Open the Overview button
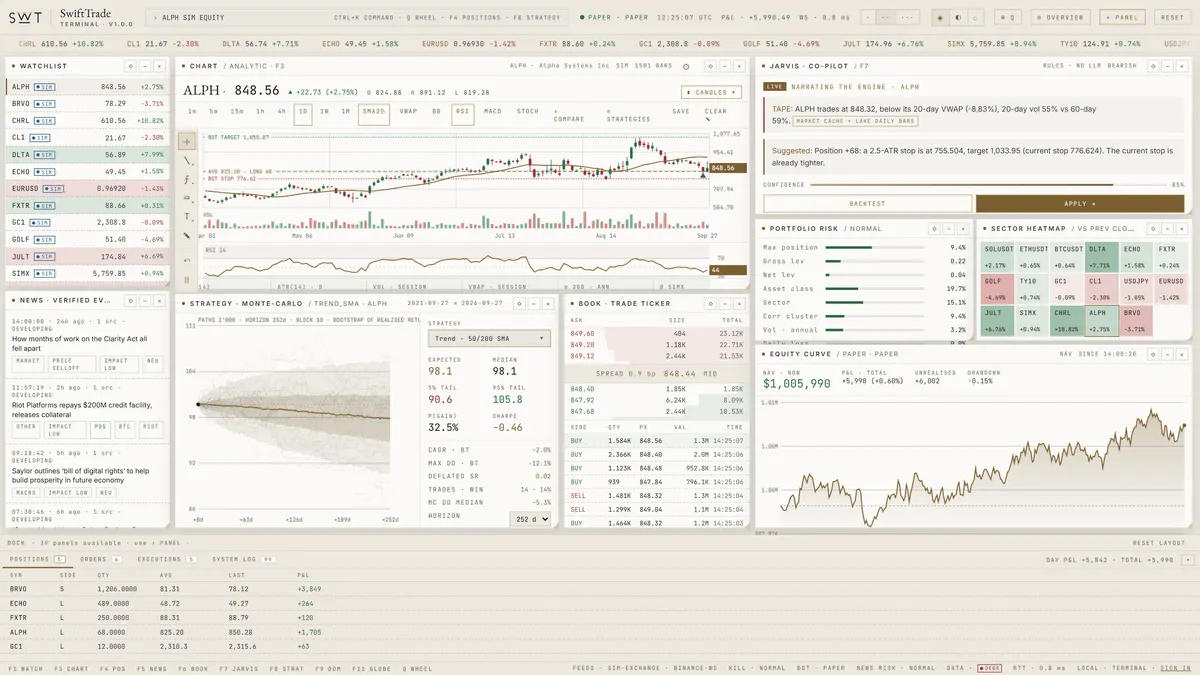This screenshot has width=1200, height=675. pyautogui.click(x=1061, y=17)
